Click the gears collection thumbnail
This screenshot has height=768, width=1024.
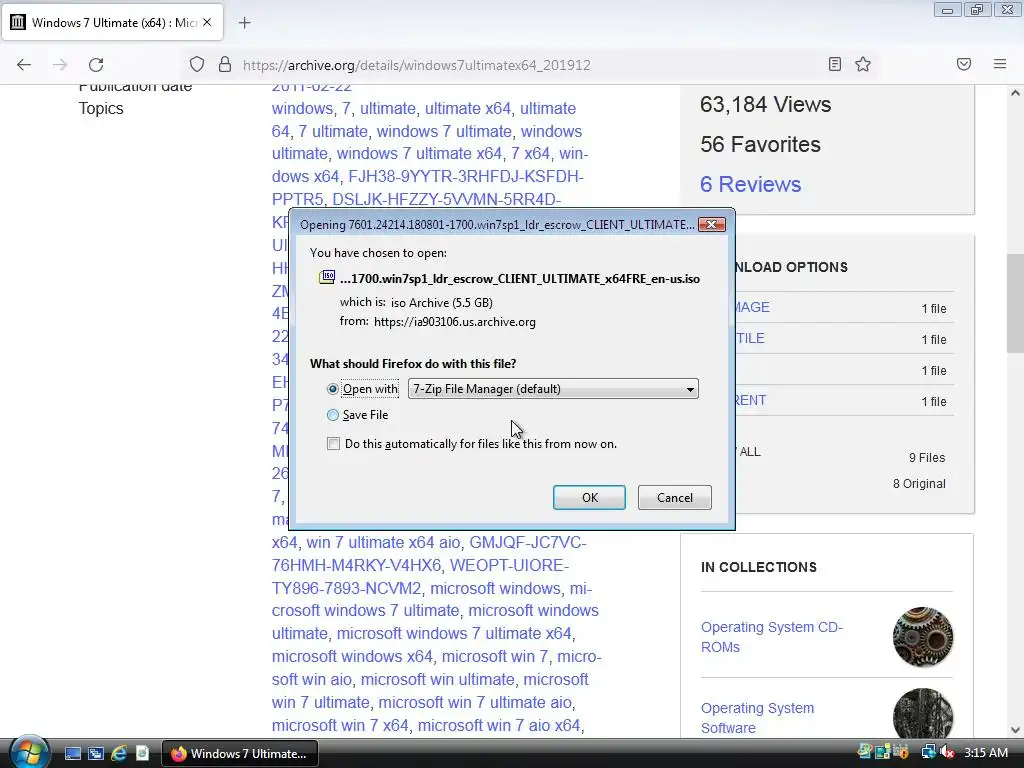922,637
